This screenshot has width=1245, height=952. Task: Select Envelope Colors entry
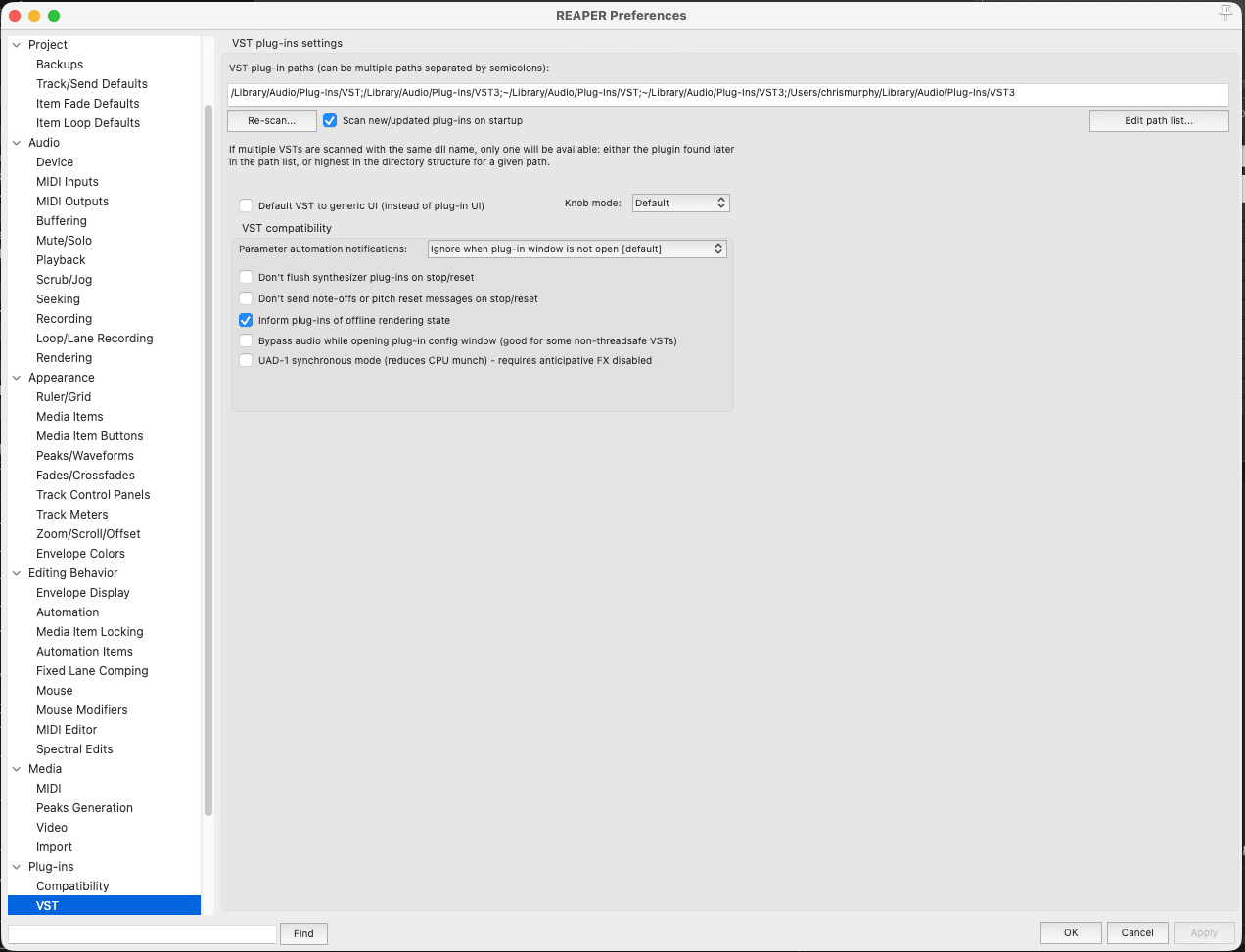pos(80,554)
